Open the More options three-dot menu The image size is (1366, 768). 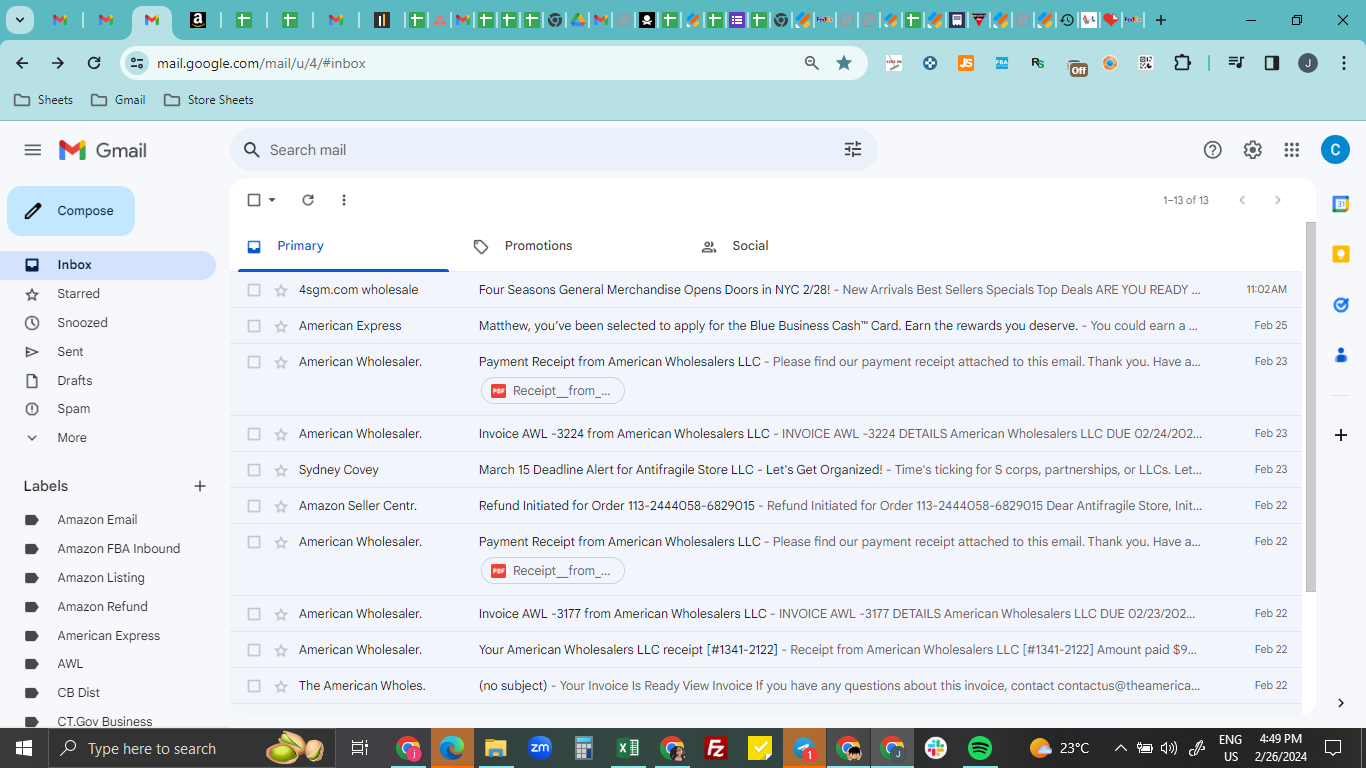click(x=344, y=200)
